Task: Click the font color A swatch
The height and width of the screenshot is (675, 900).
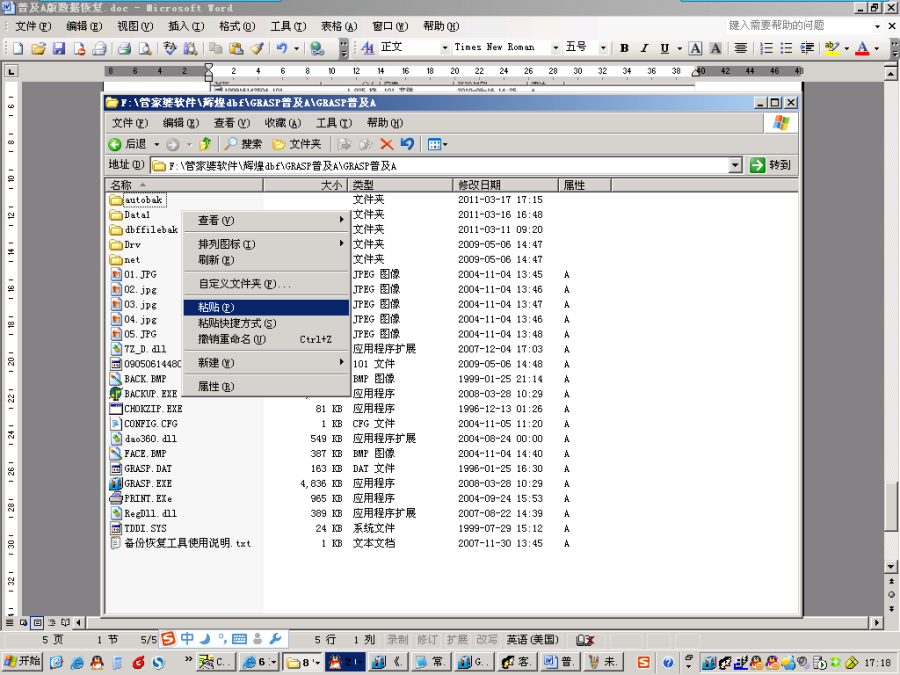Action: (863, 48)
